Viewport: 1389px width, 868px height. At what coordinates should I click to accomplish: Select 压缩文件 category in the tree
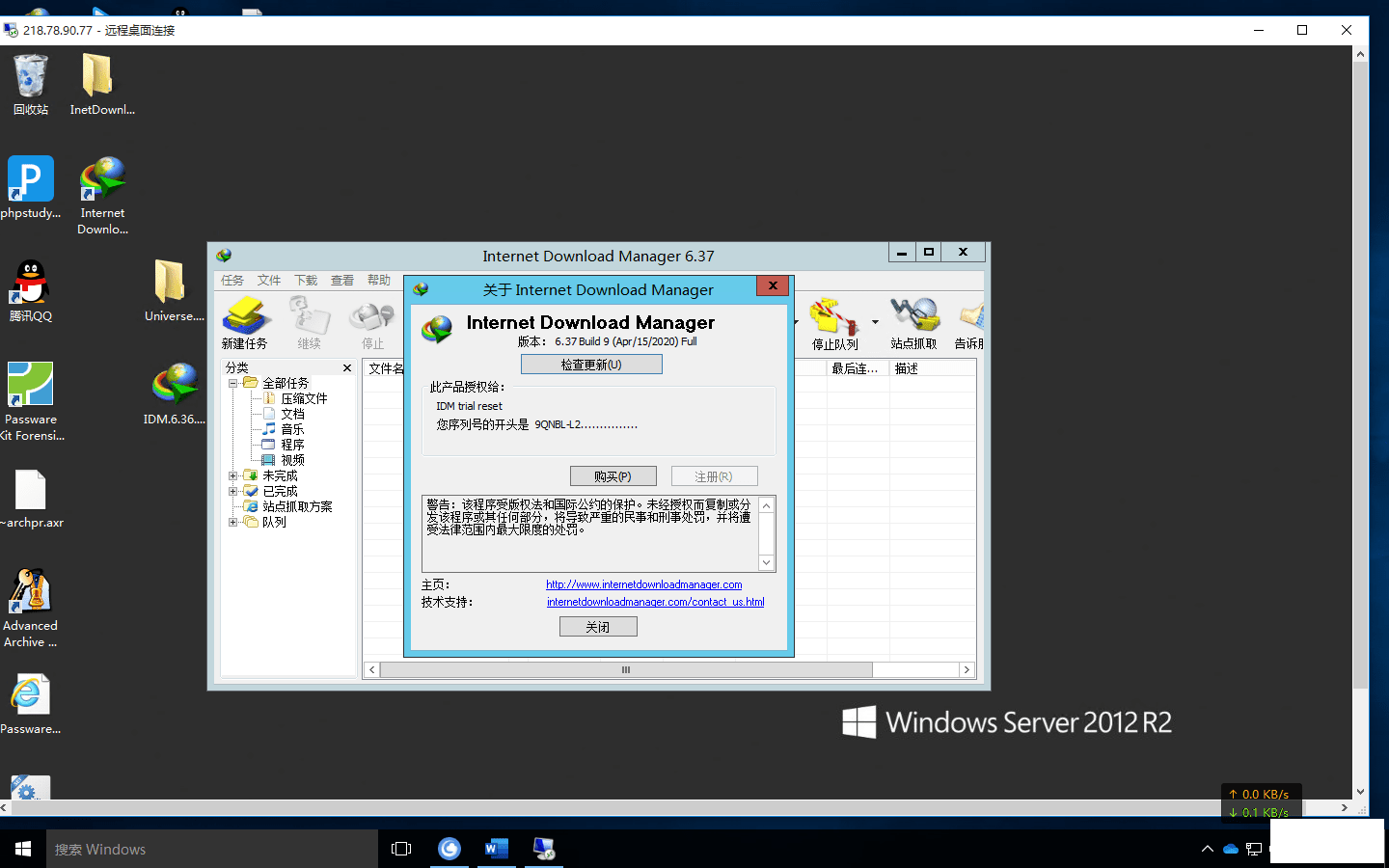point(304,398)
